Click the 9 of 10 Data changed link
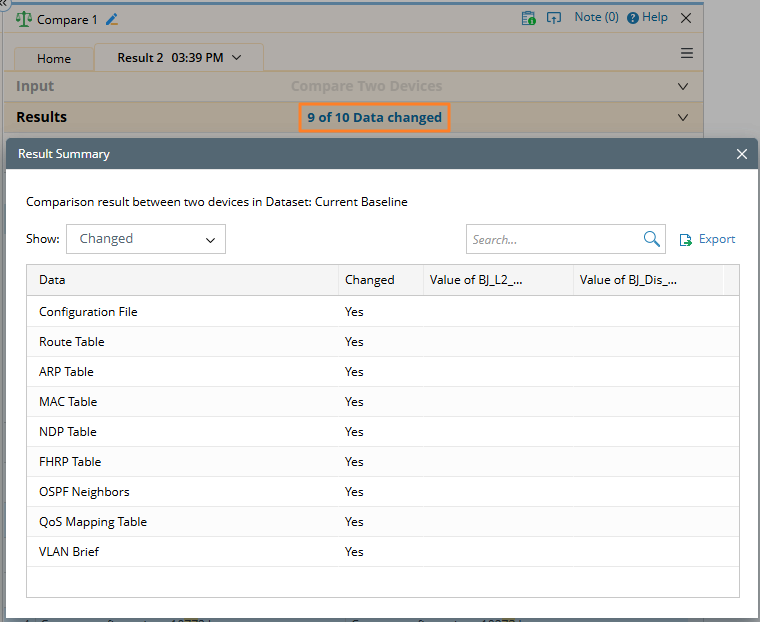Screen dimensions: 760x622 [x=374, y=117]
